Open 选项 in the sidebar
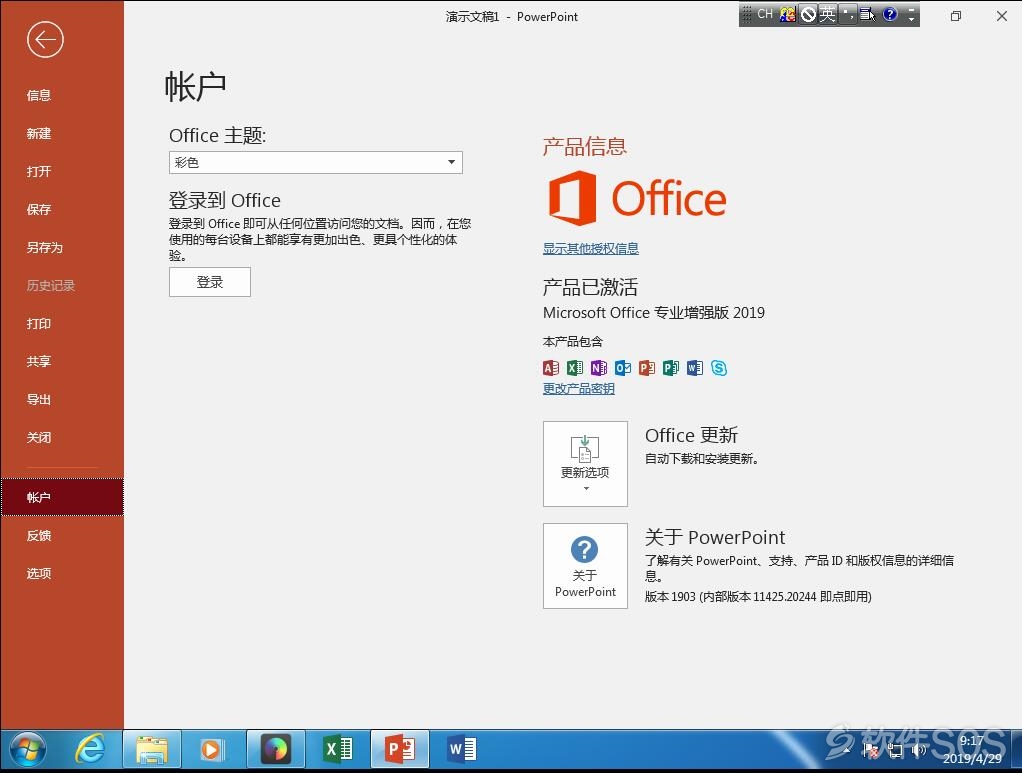The width and height of the screenshot is (1022, 773). [38, 574]
